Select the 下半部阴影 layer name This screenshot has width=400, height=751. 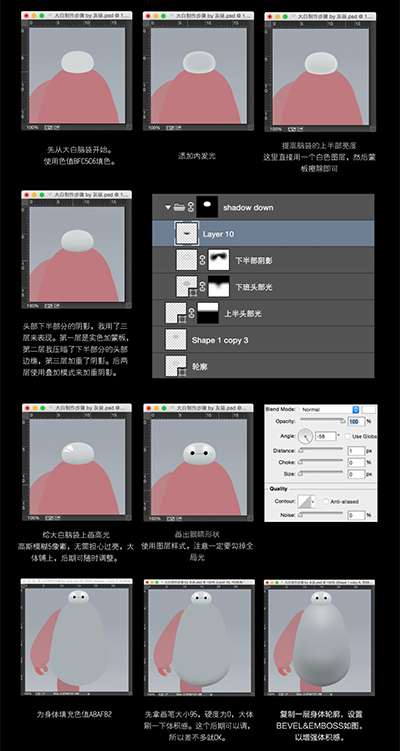254,261
